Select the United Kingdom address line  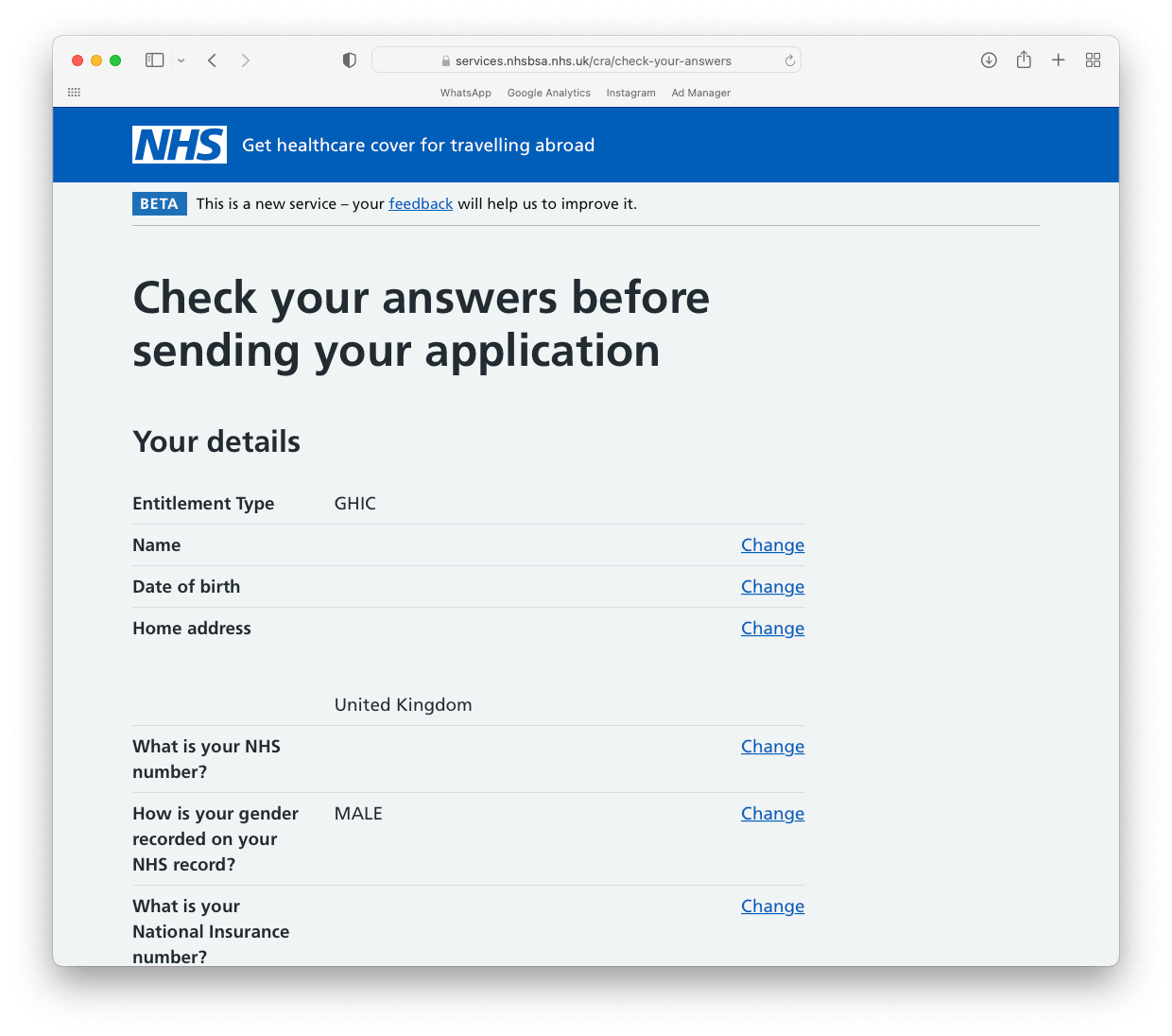[404, 705]
